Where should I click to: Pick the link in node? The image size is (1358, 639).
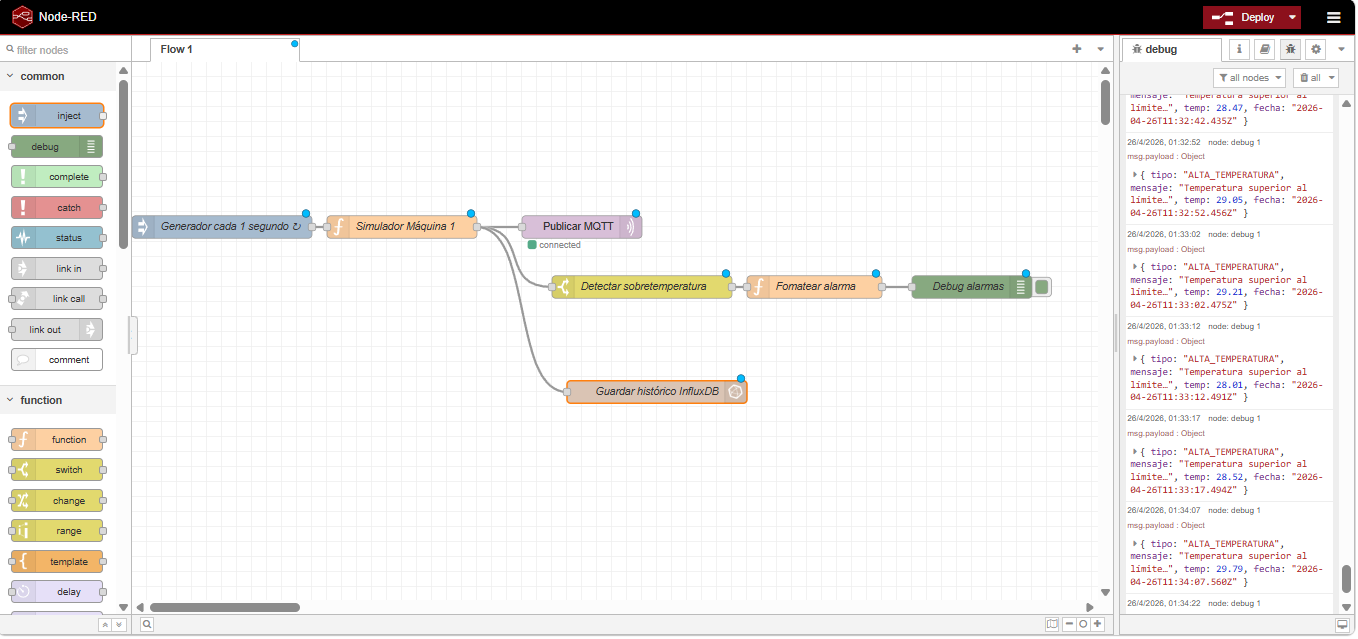click(x=57, y=269)
